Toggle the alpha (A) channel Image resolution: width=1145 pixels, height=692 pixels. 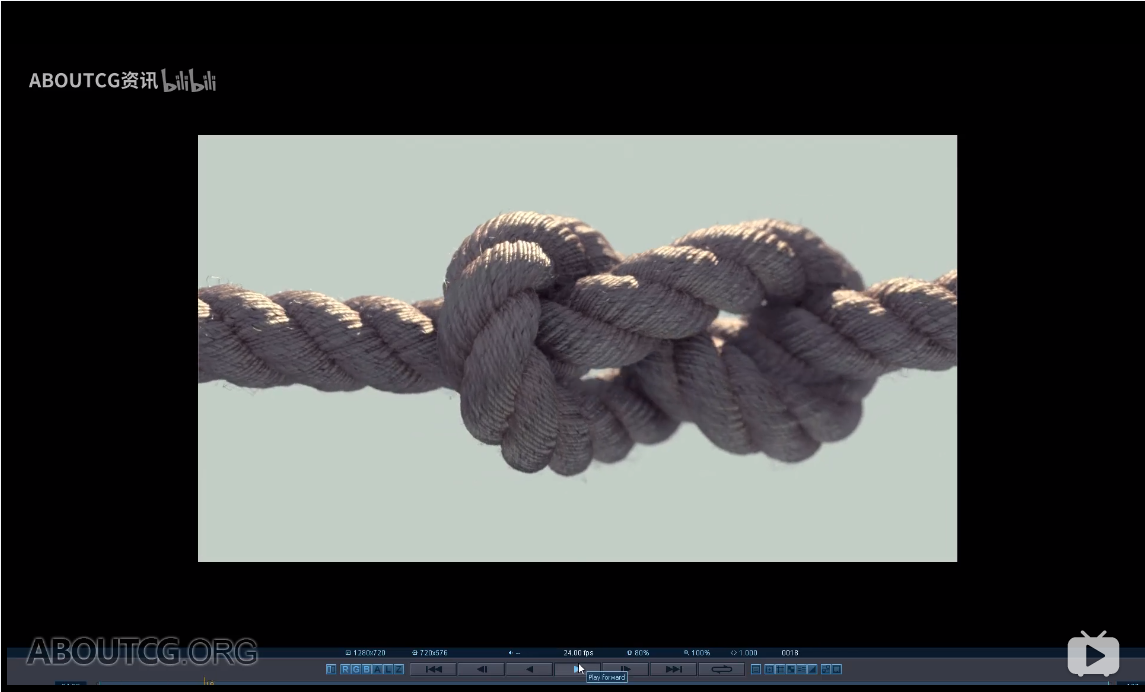pyautogui.click(x=377, y=669)
